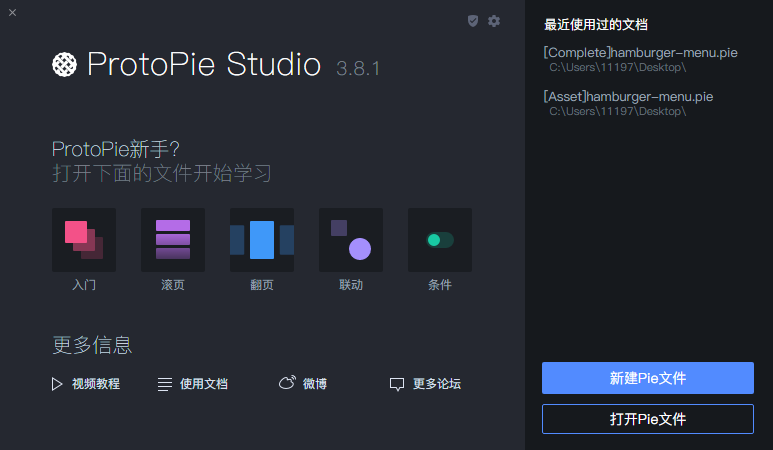
Task: Click the 更多信息 heading
Action: [x=92, y=345]
